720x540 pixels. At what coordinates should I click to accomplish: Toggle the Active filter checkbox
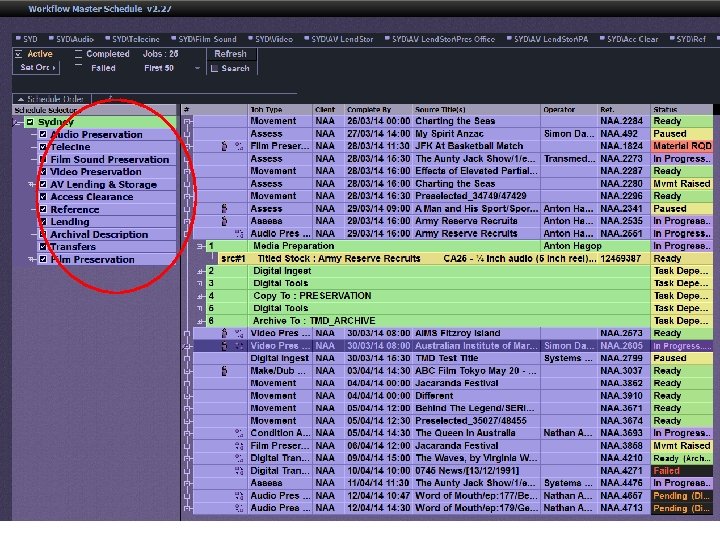[18, 54]
